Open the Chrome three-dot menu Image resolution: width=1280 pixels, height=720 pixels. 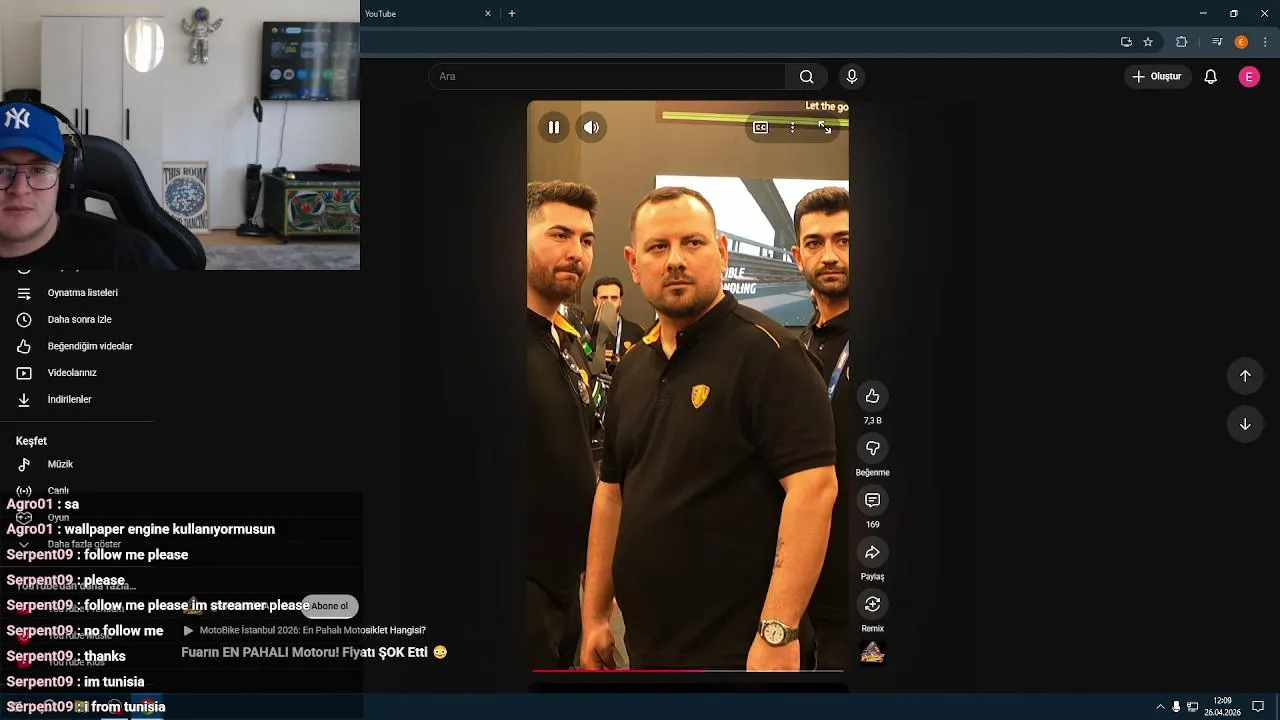pos(1265,42)
